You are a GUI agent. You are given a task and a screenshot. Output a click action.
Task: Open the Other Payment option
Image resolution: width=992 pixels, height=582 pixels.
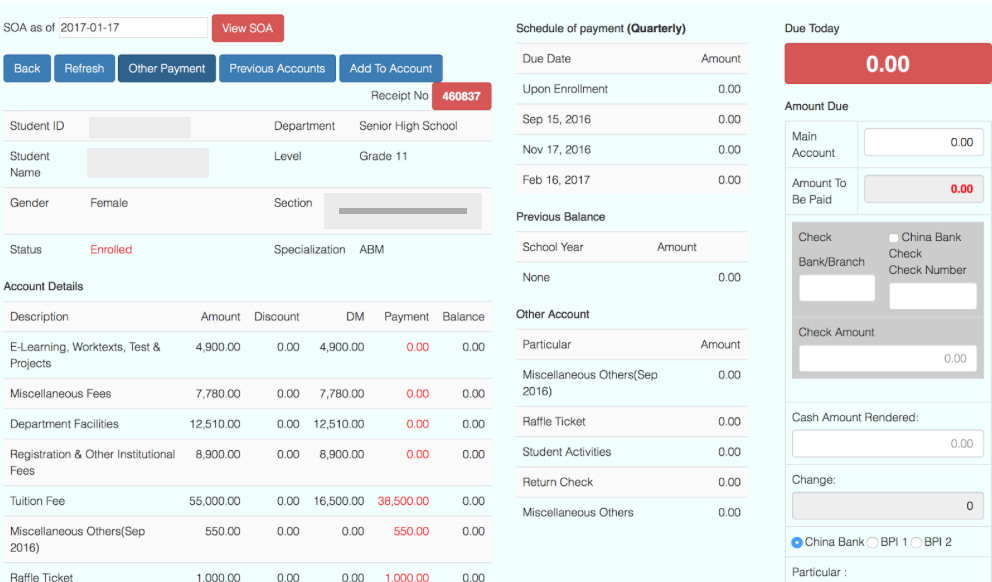click(167, 68)
